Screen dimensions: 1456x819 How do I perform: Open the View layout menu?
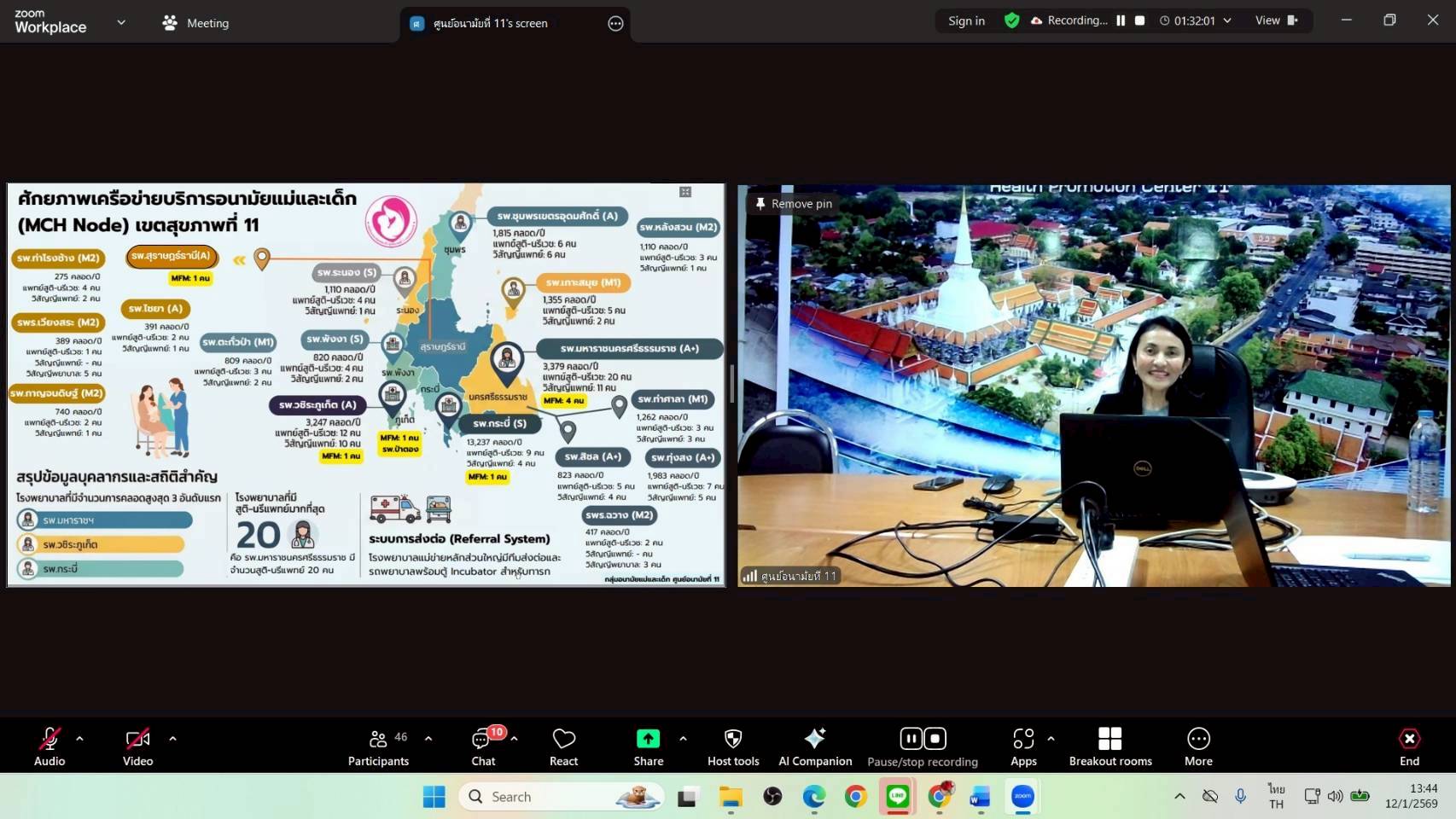pyautogui.click(x=1275, y=20)
